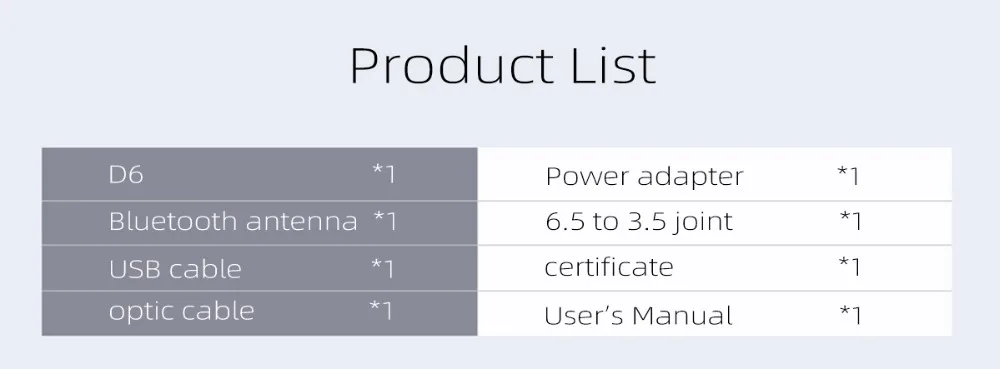The height and width of the screenshot is (369, 1000).
Task: Click the Product List heading
Action: click(503, 65)
